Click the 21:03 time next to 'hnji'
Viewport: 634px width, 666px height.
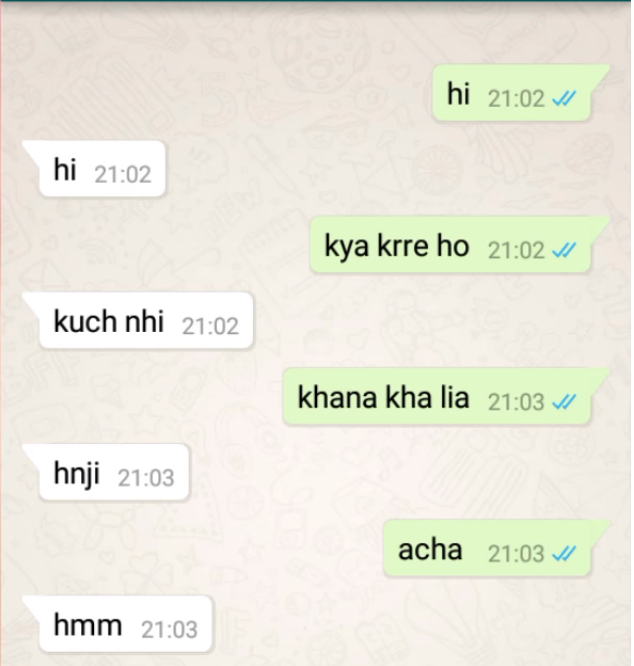(146, 478)
